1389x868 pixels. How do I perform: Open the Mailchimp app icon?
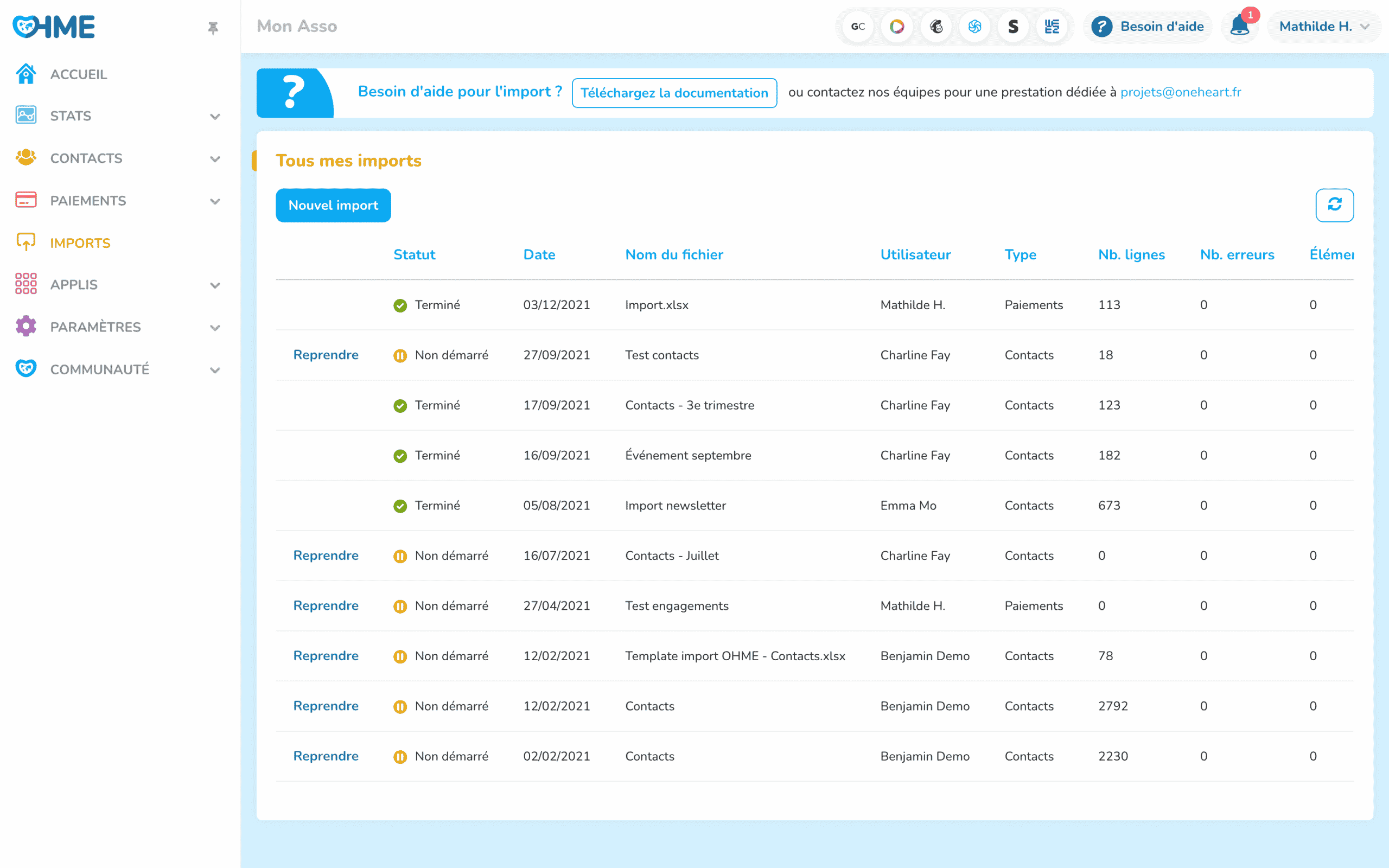coord(936,27)
